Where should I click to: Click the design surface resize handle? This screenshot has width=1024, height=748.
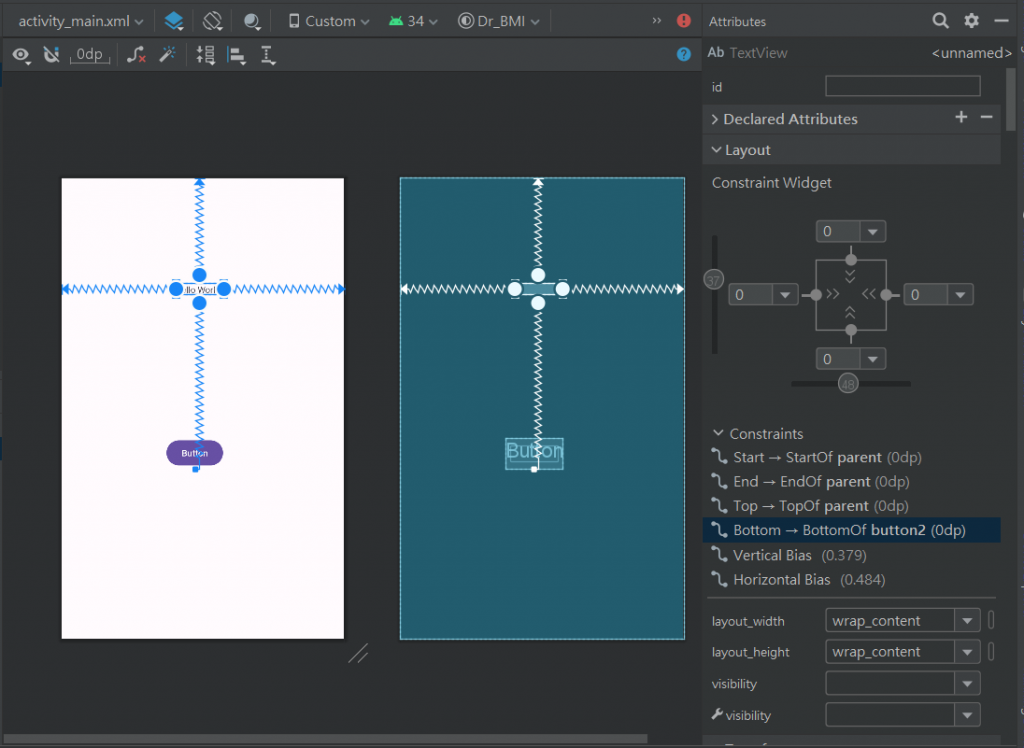point(358,653)
